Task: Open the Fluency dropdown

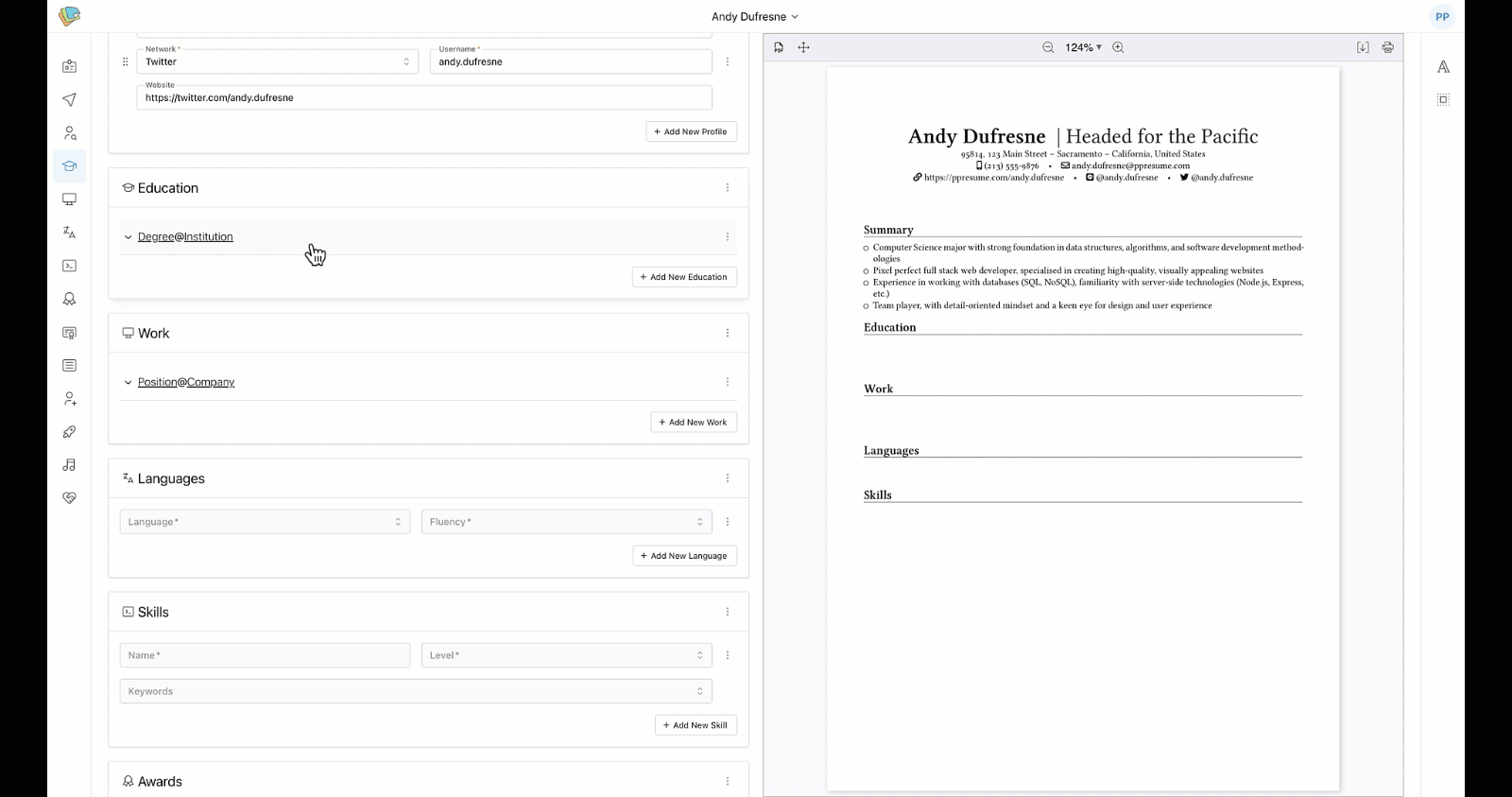Action: point(566,522)
